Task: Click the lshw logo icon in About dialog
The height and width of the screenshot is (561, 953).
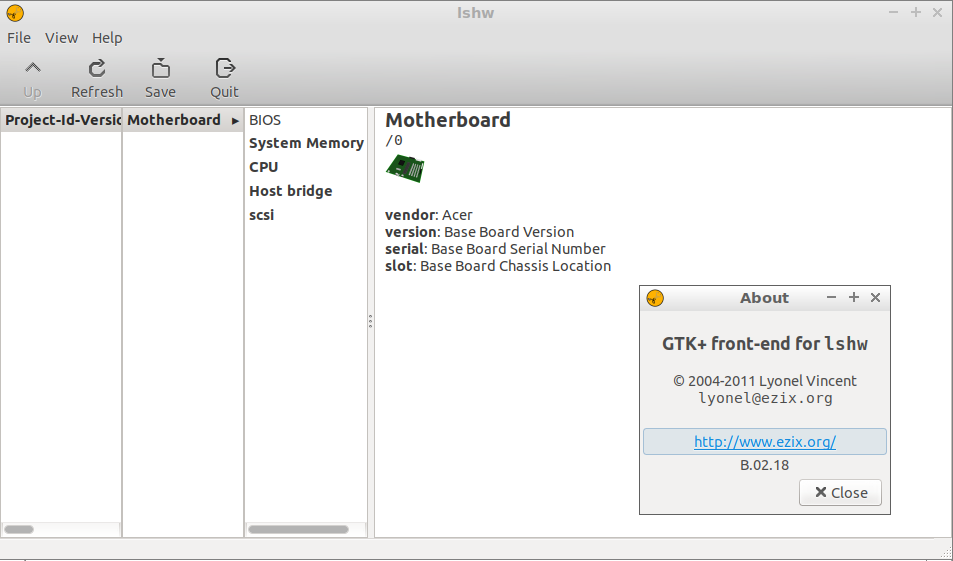Action: point(655,298)
